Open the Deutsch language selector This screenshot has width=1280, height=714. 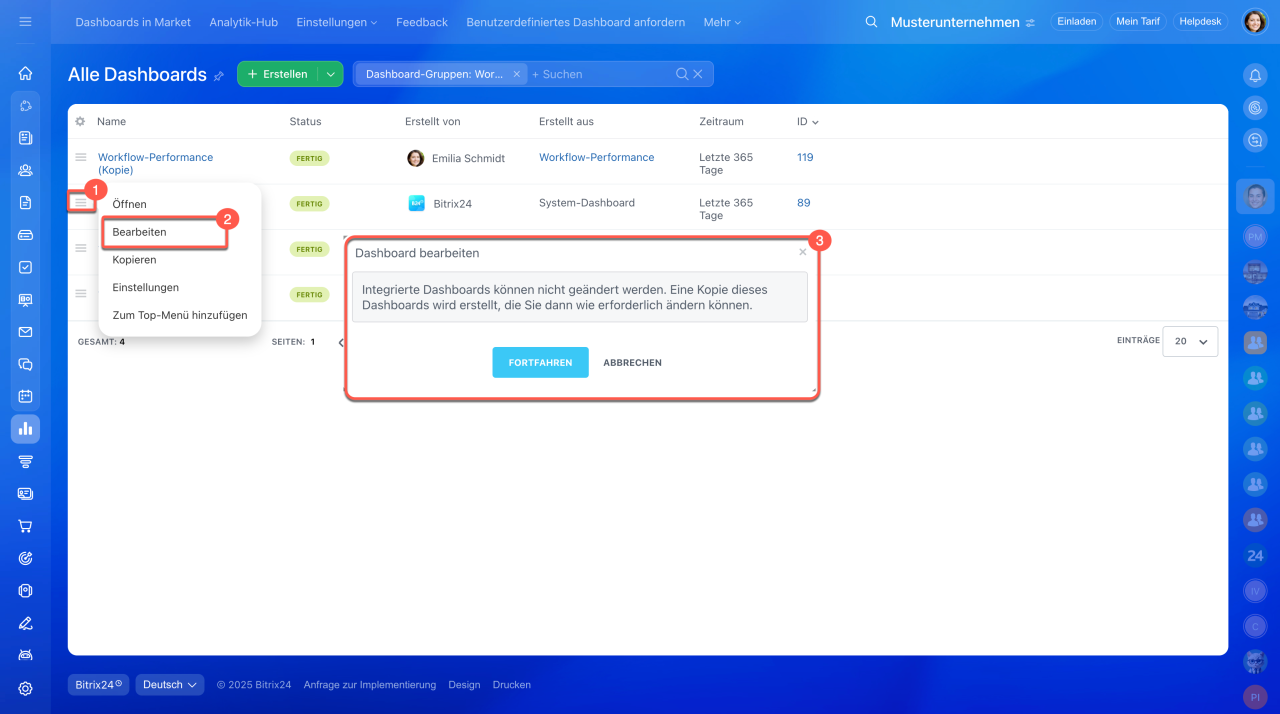(170, 685)
